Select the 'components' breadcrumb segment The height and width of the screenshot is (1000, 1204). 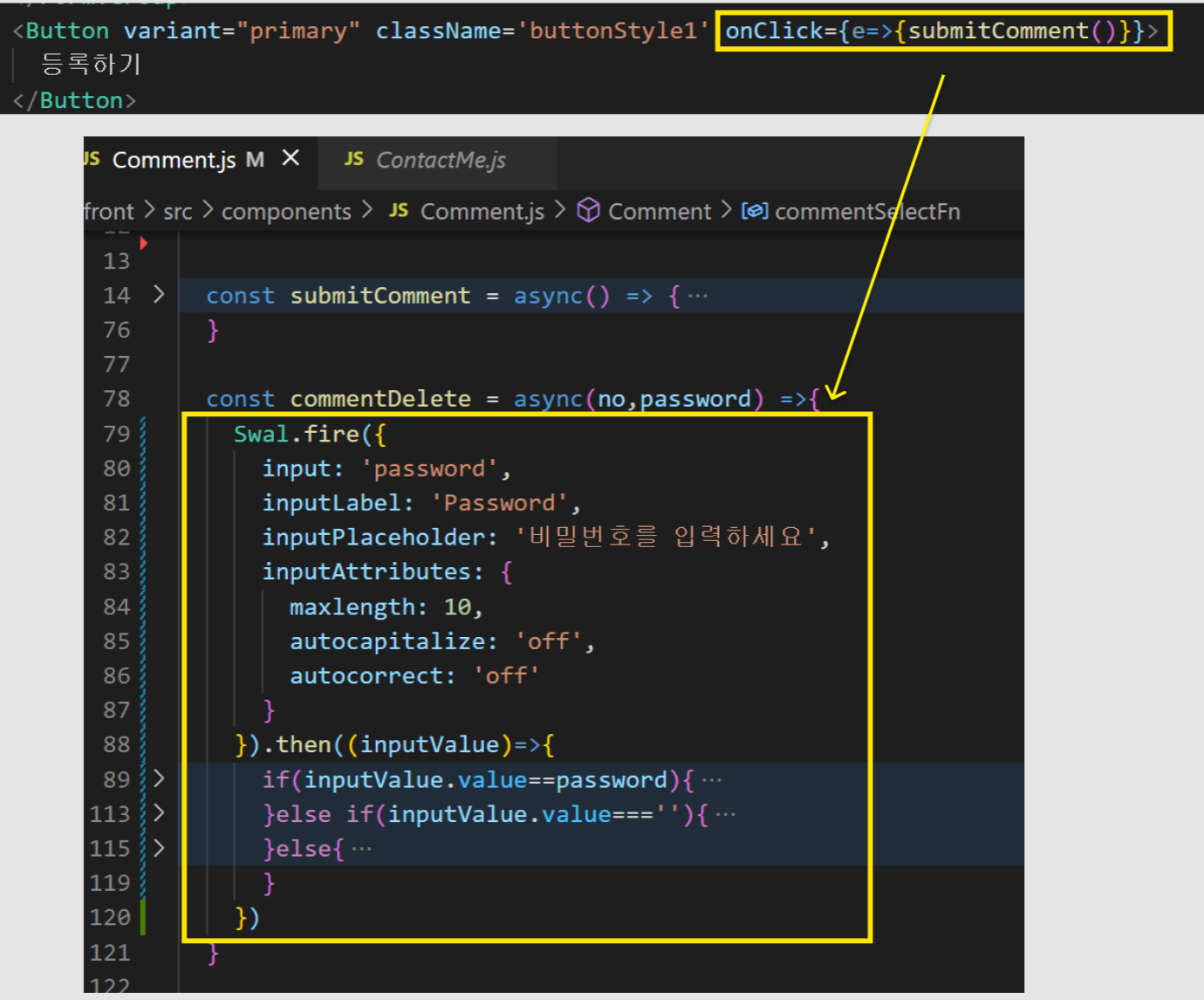[x=286, y=211]
